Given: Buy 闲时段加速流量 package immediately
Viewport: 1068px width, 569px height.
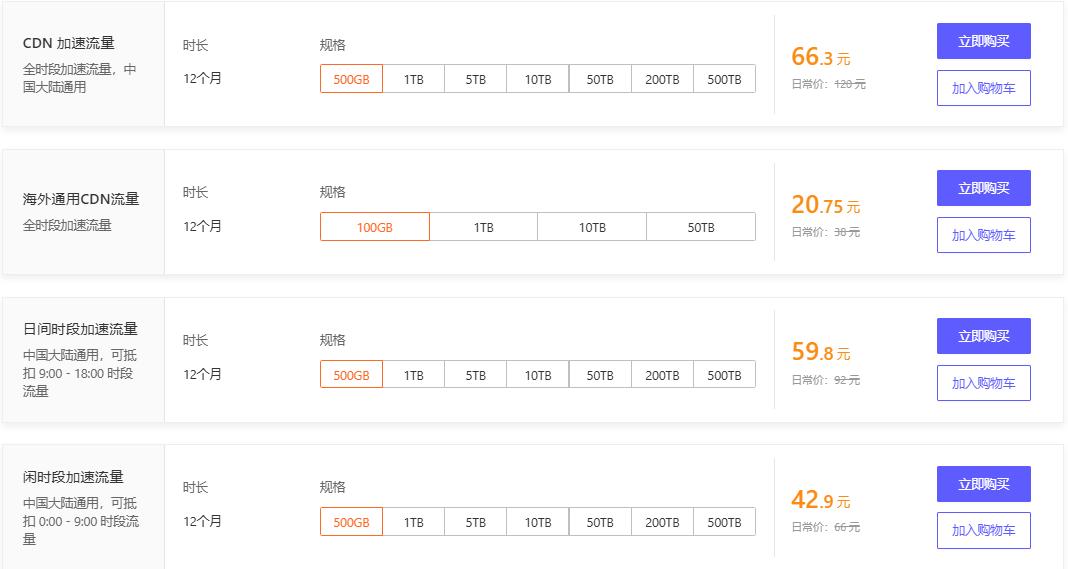Looking at the screenshot, I should point(983,484).
